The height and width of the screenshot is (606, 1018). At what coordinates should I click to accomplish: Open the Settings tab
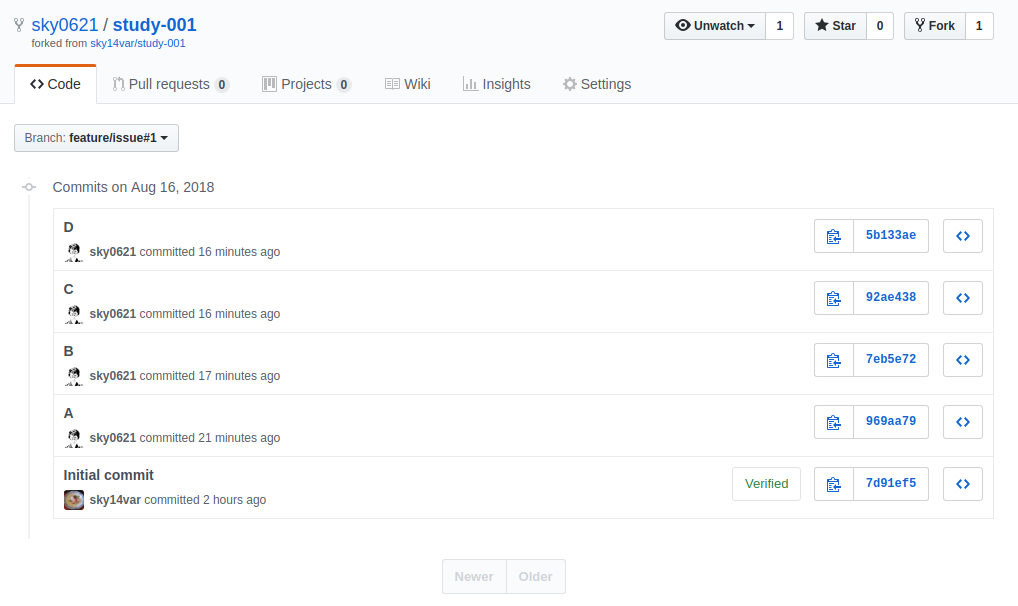pyautogui.click(x=597, y=84)
